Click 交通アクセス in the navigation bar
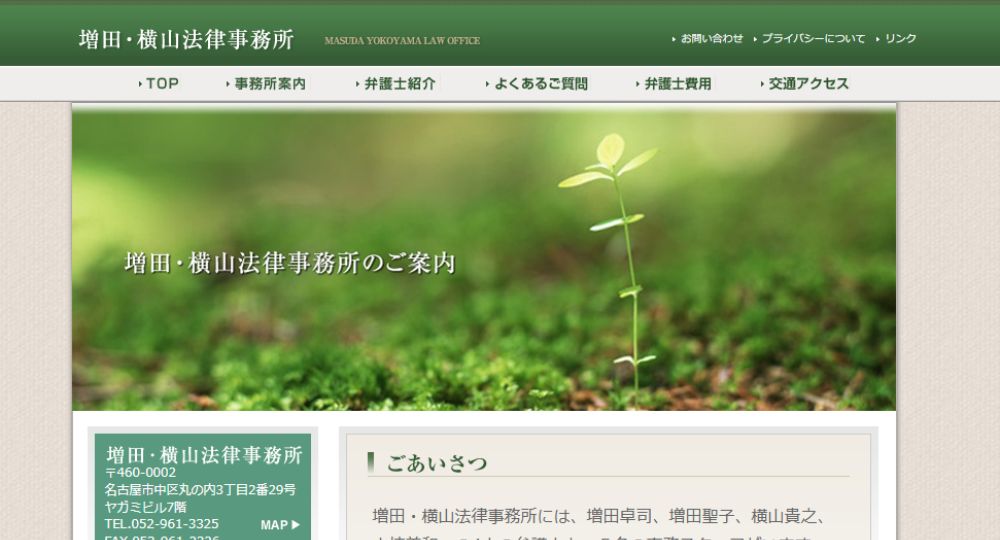Viewport: 1000px width, 540px height. pos(808,84)
